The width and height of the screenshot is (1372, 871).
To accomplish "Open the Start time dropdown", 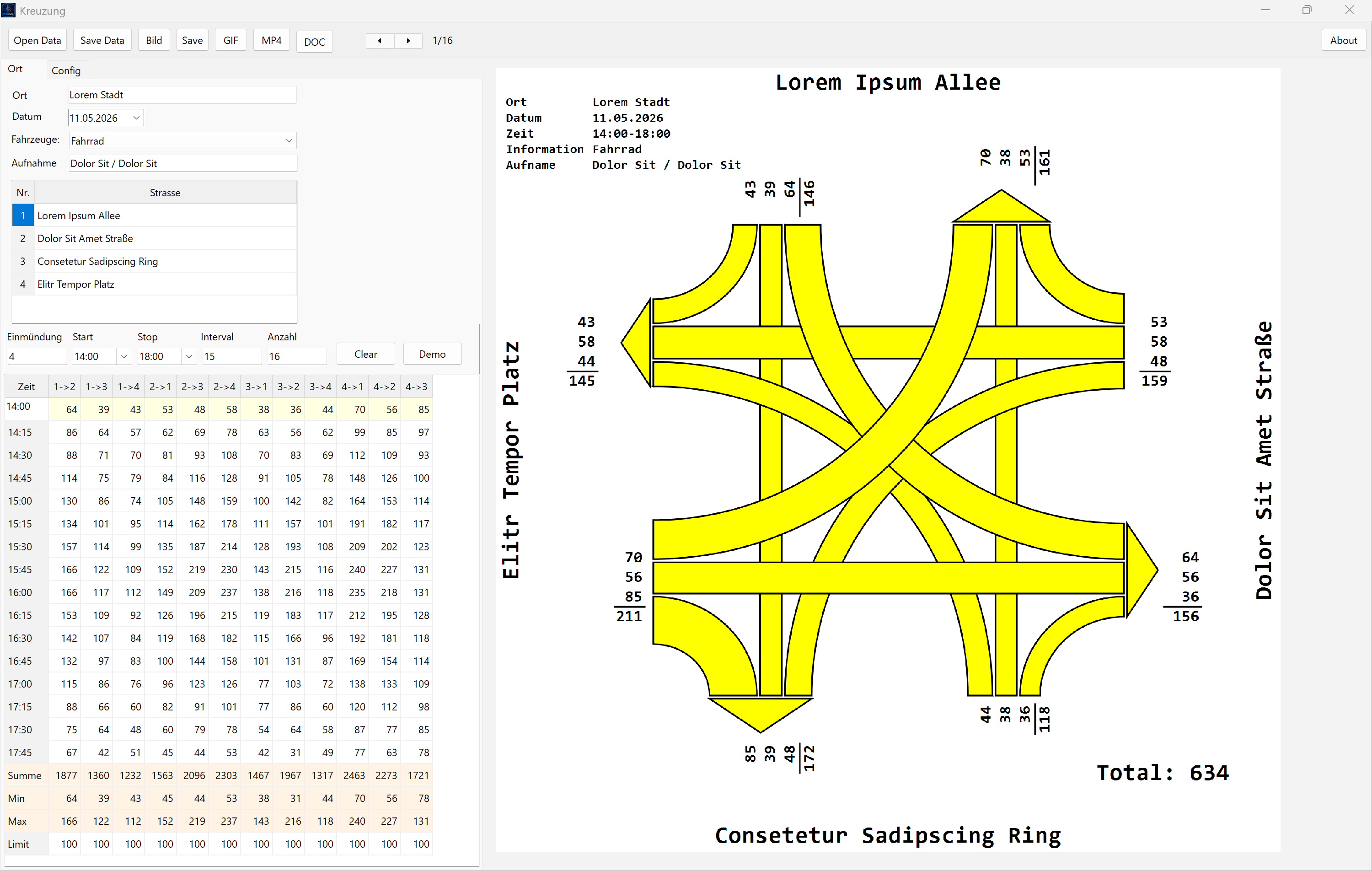I will coord(123,356).
